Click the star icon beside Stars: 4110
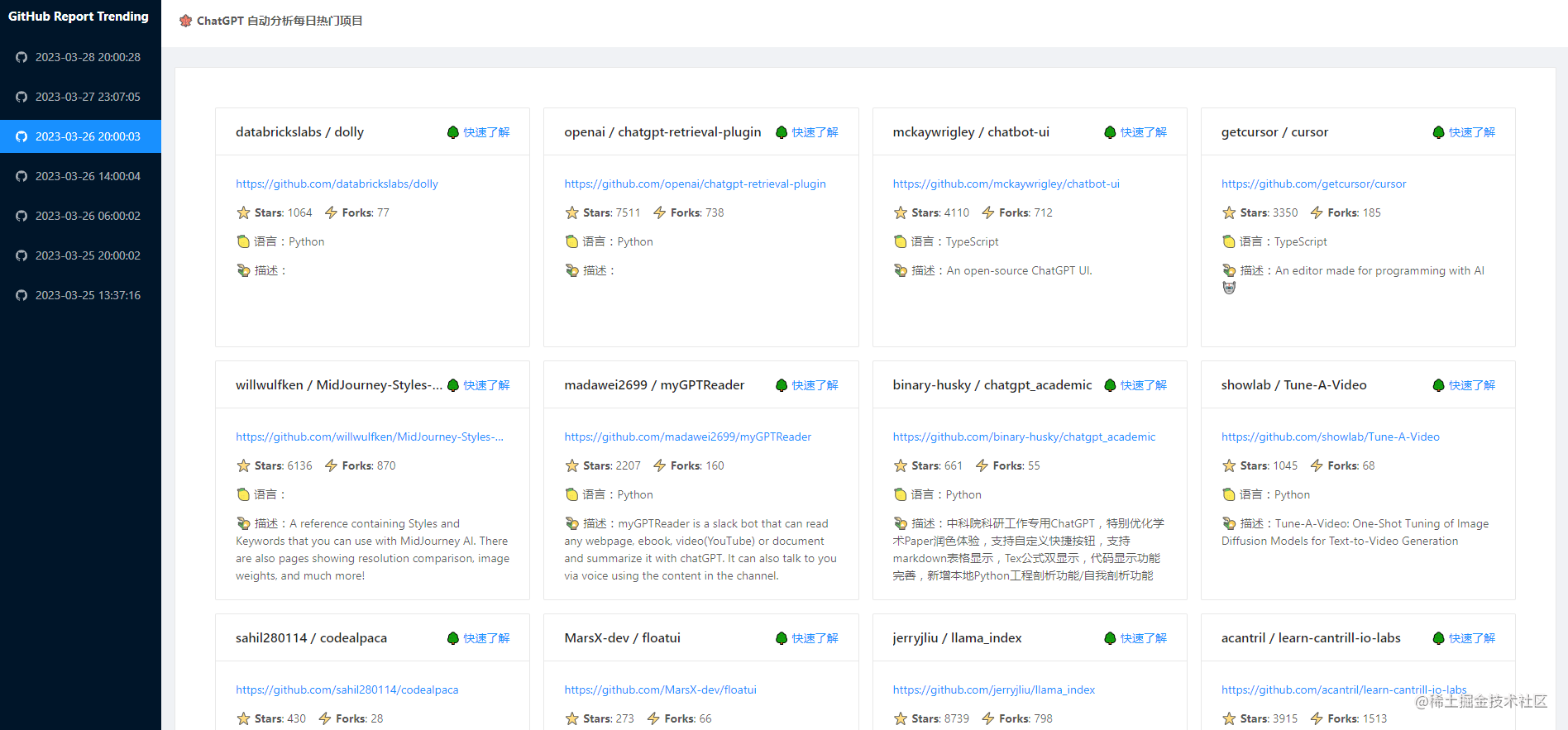The image size is (1568, 730). tap(901, 212)
